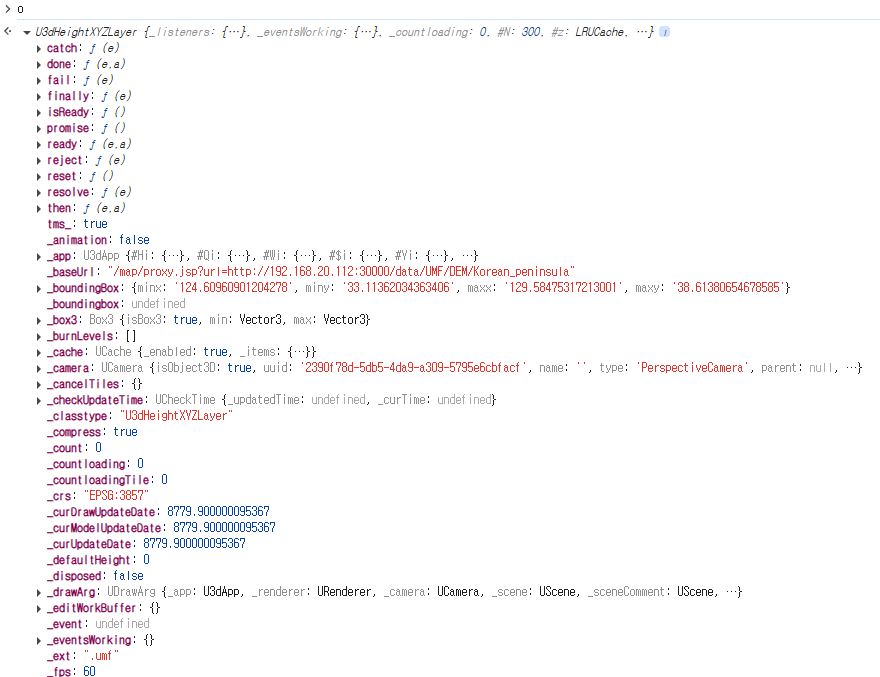Screen dimensions: 880x677
Task: Click the info icon after object summary
Action: click(x=664, y=32)
